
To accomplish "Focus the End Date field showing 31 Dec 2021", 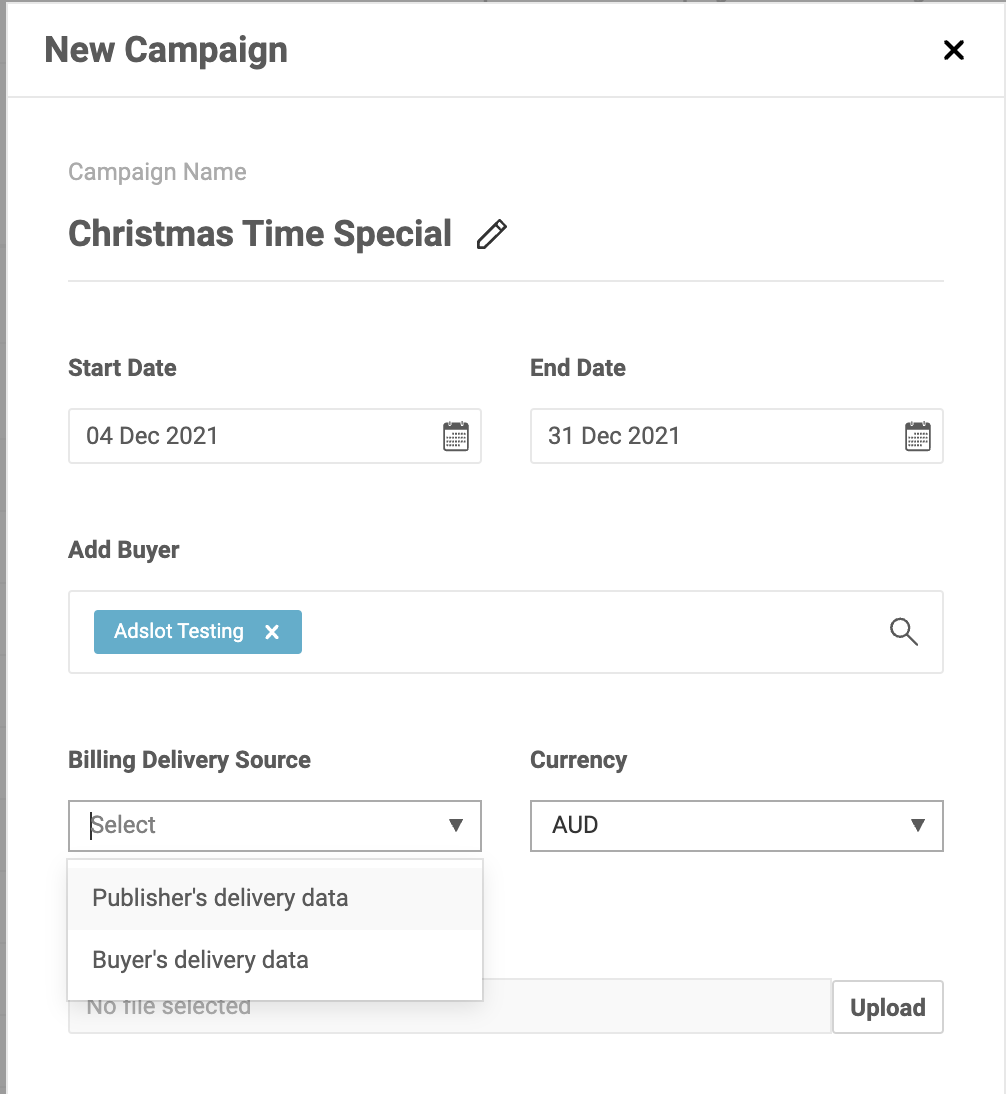I will 737,436.
